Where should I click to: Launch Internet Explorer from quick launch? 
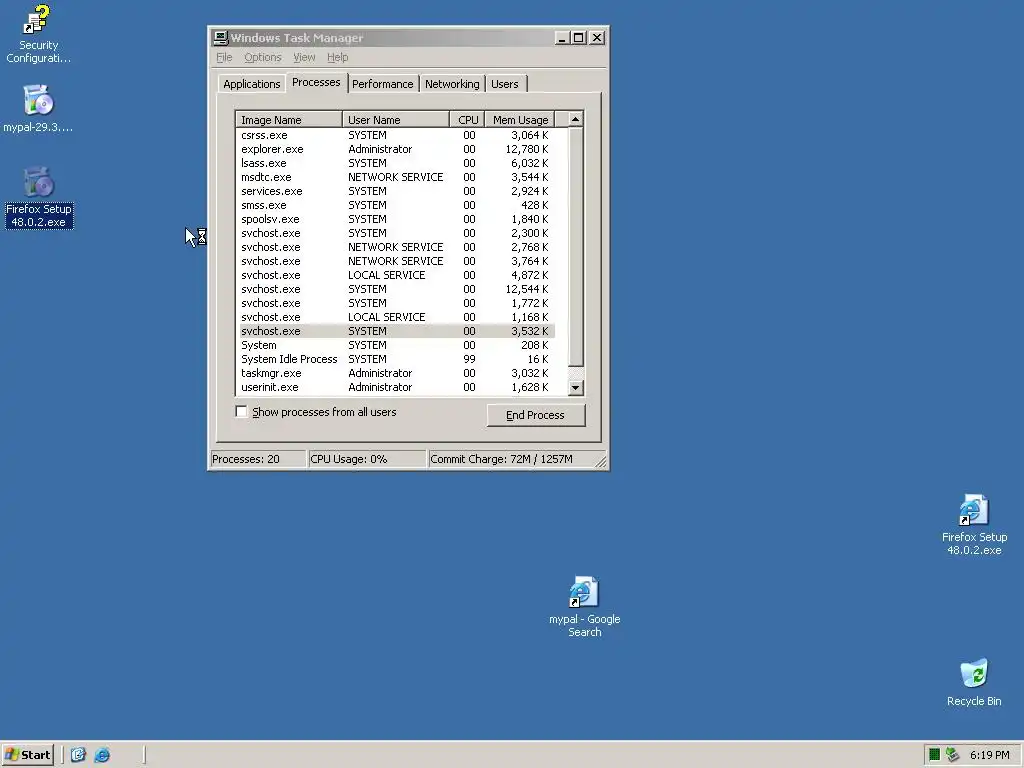pos(103,755)
